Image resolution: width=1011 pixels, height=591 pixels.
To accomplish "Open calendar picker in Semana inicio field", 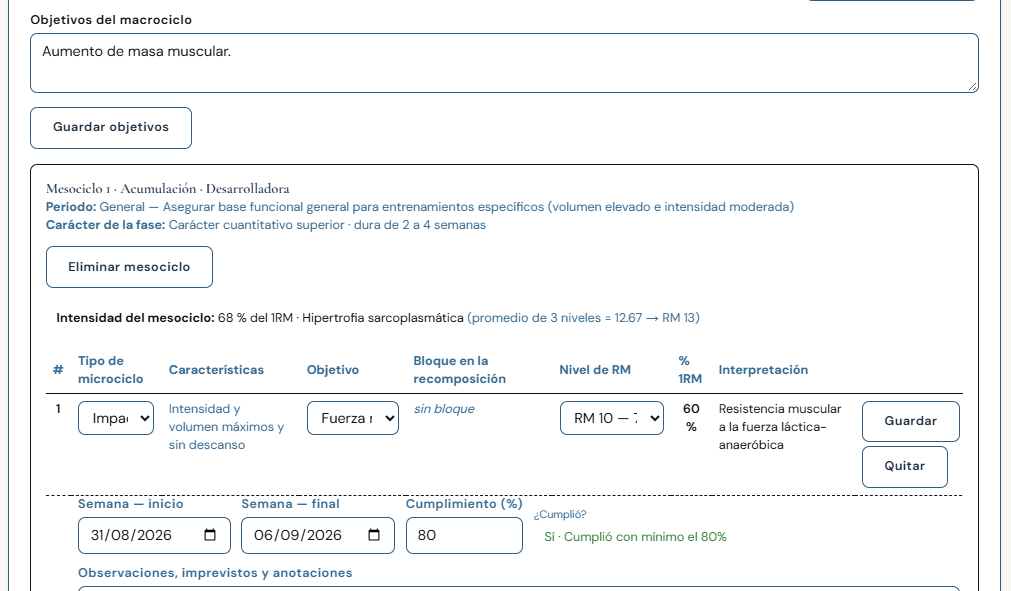I will tap(210, 535).
